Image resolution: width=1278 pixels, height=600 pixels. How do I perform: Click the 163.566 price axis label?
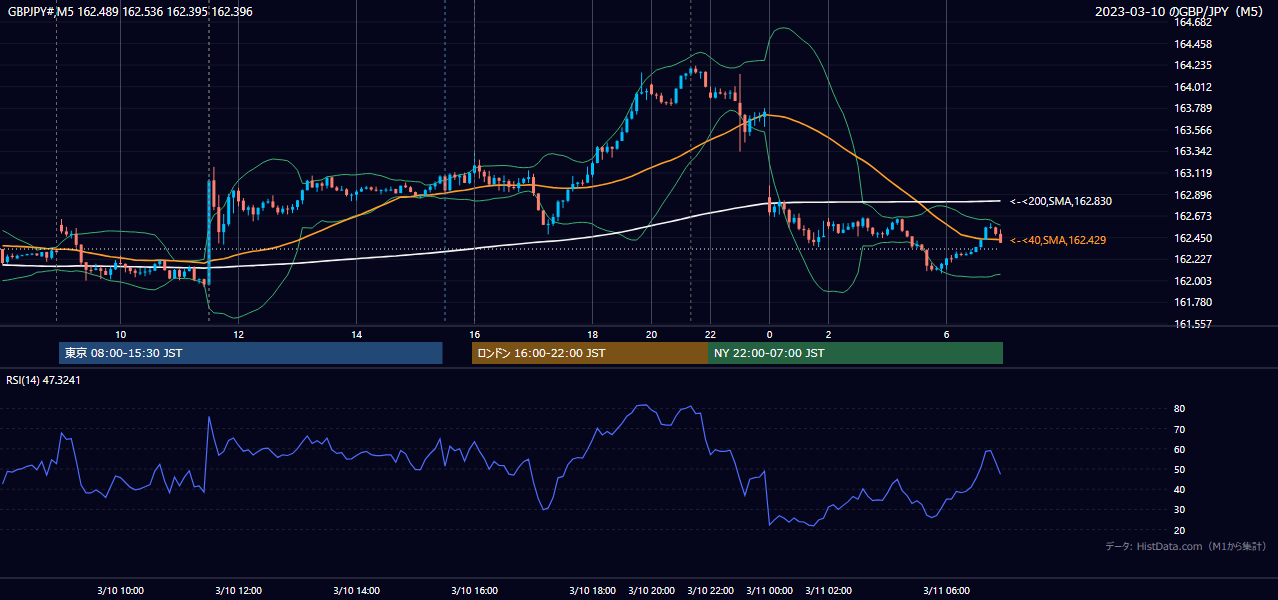1193,130
